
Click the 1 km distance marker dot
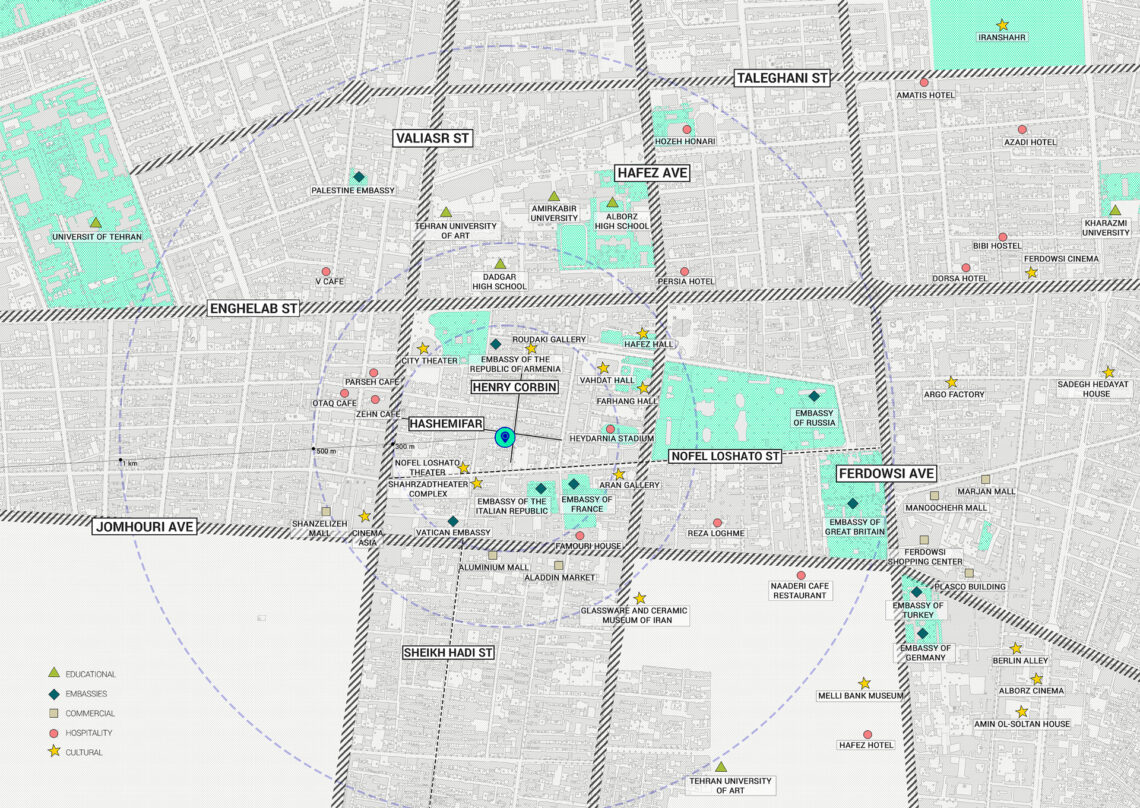120,461
